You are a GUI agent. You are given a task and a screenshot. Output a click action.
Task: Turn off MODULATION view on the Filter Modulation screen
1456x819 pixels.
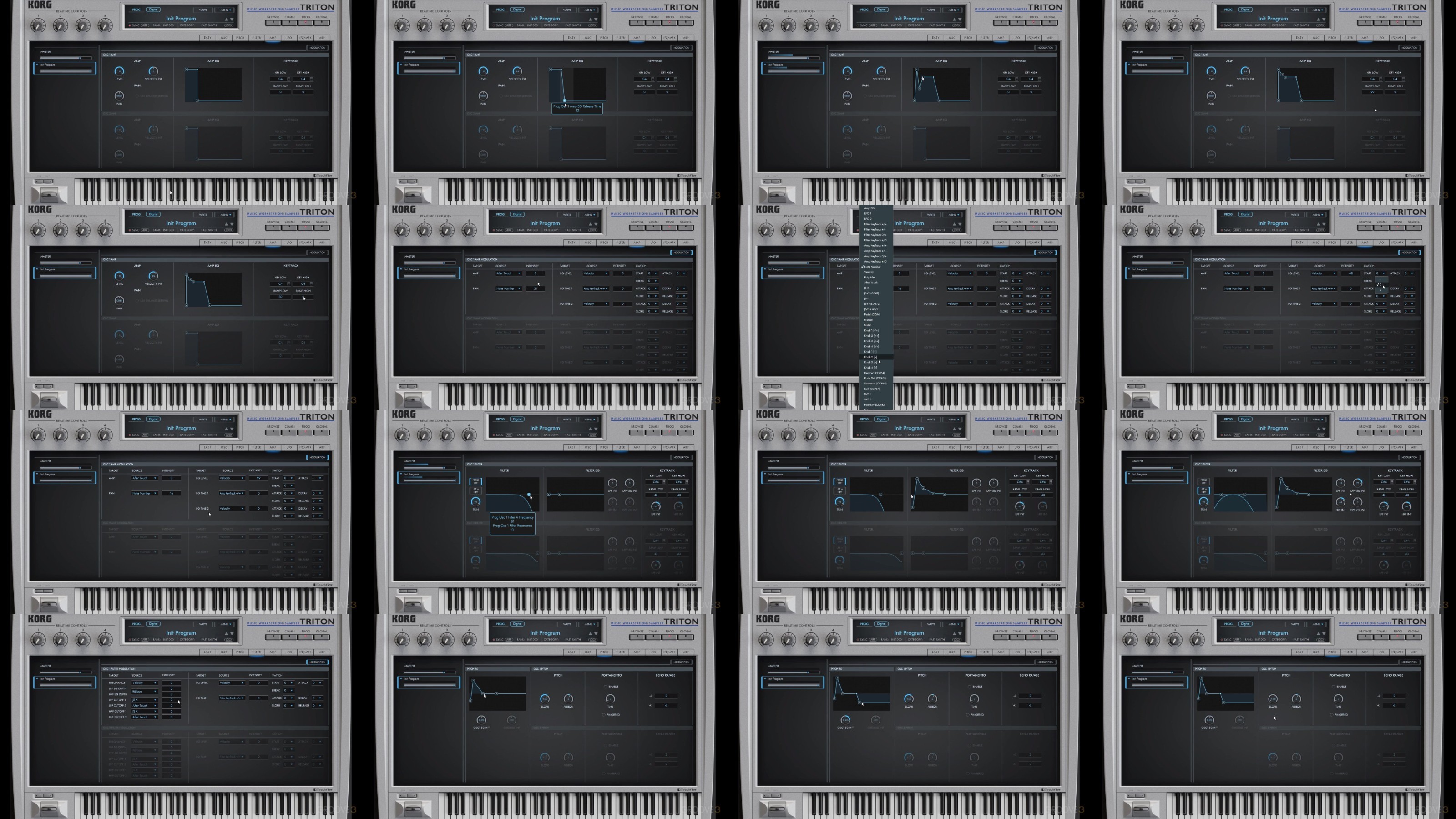coord(318,662)
